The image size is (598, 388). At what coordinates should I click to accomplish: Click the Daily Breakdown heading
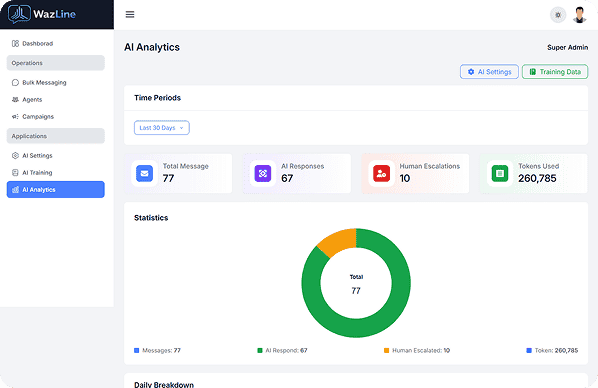164,385
